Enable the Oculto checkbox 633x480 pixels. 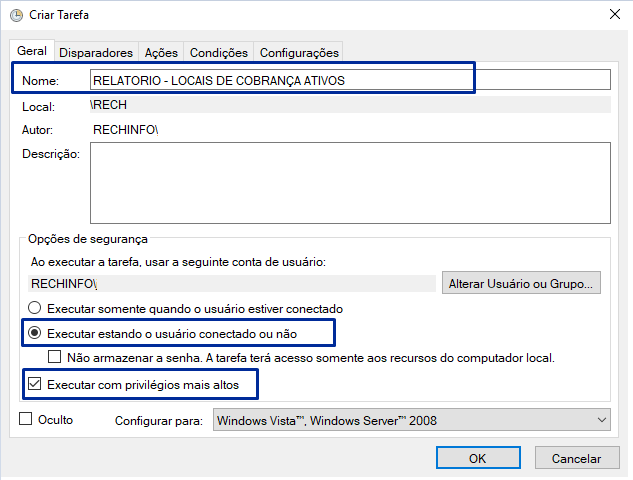coord(26,420)
